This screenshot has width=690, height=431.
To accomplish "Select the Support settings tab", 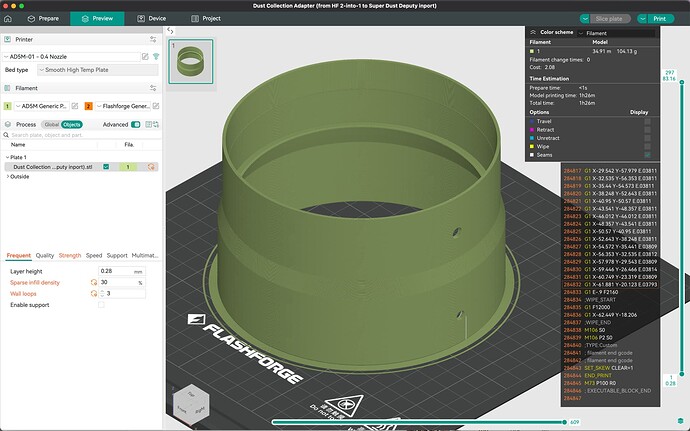I will coord(117,255).
